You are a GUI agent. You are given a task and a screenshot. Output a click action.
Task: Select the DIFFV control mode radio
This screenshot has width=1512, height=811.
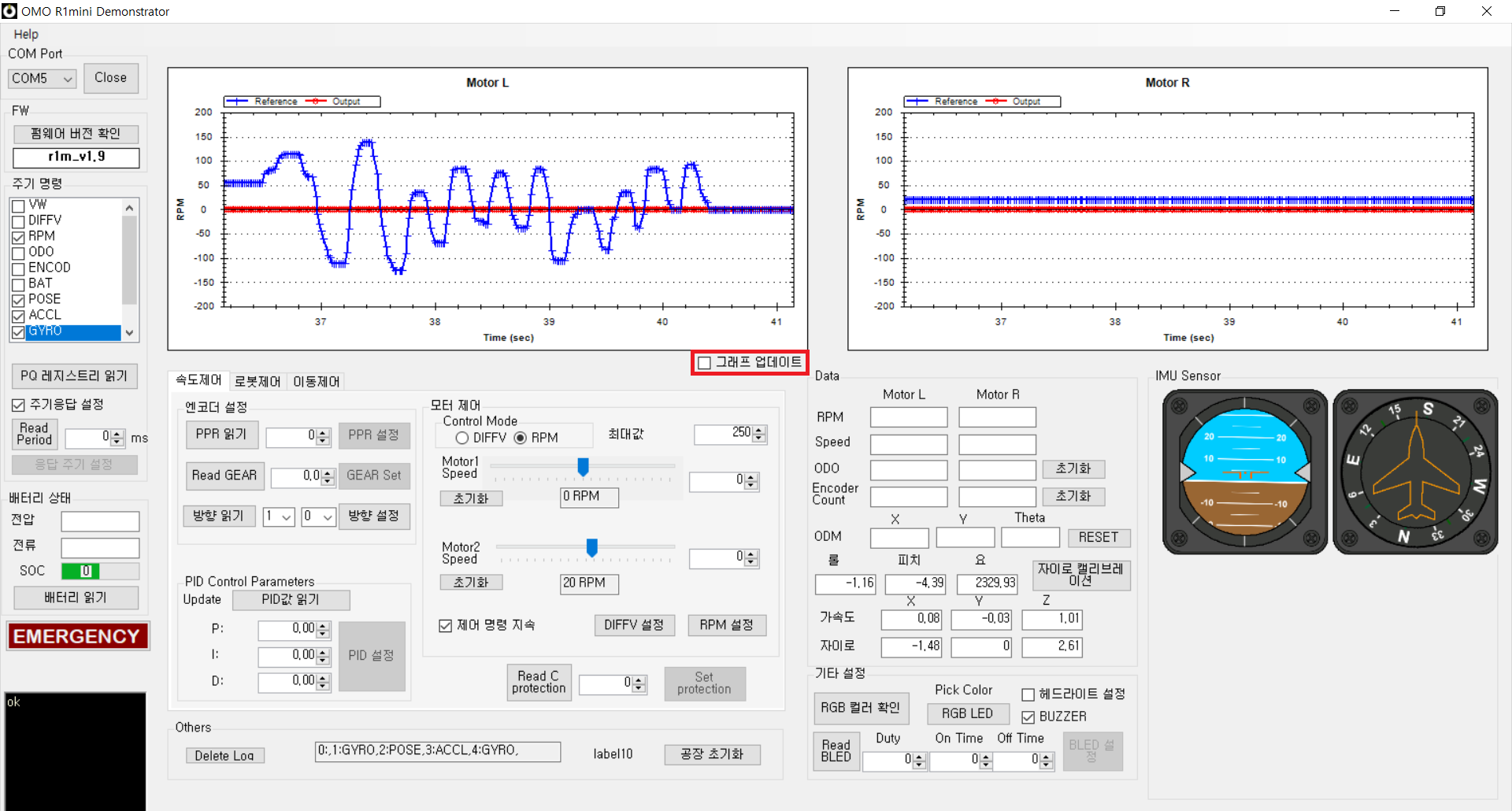click(x=462, y=438)
